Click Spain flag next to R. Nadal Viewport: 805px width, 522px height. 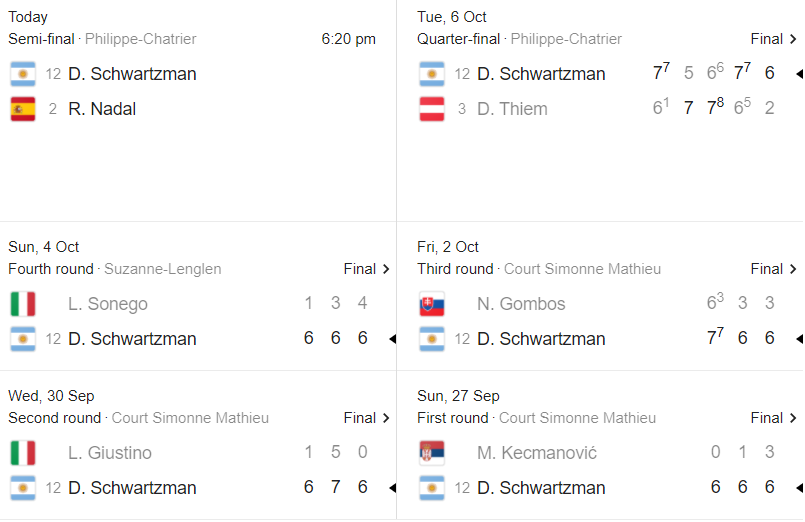click(x=23, y=109)
